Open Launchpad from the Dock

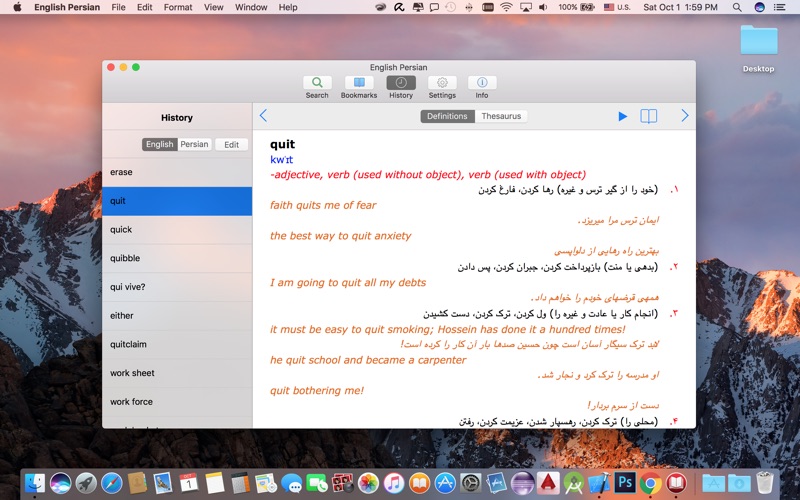click(86, 483)
